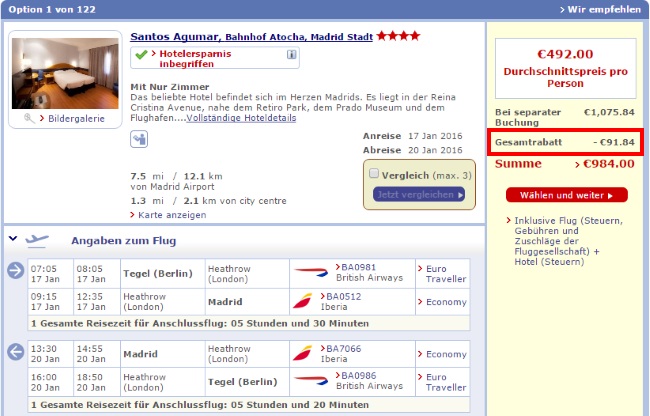Open the Bildergalerie link
The height and width of the screenshot is (416, 650).
click(76, 119)
